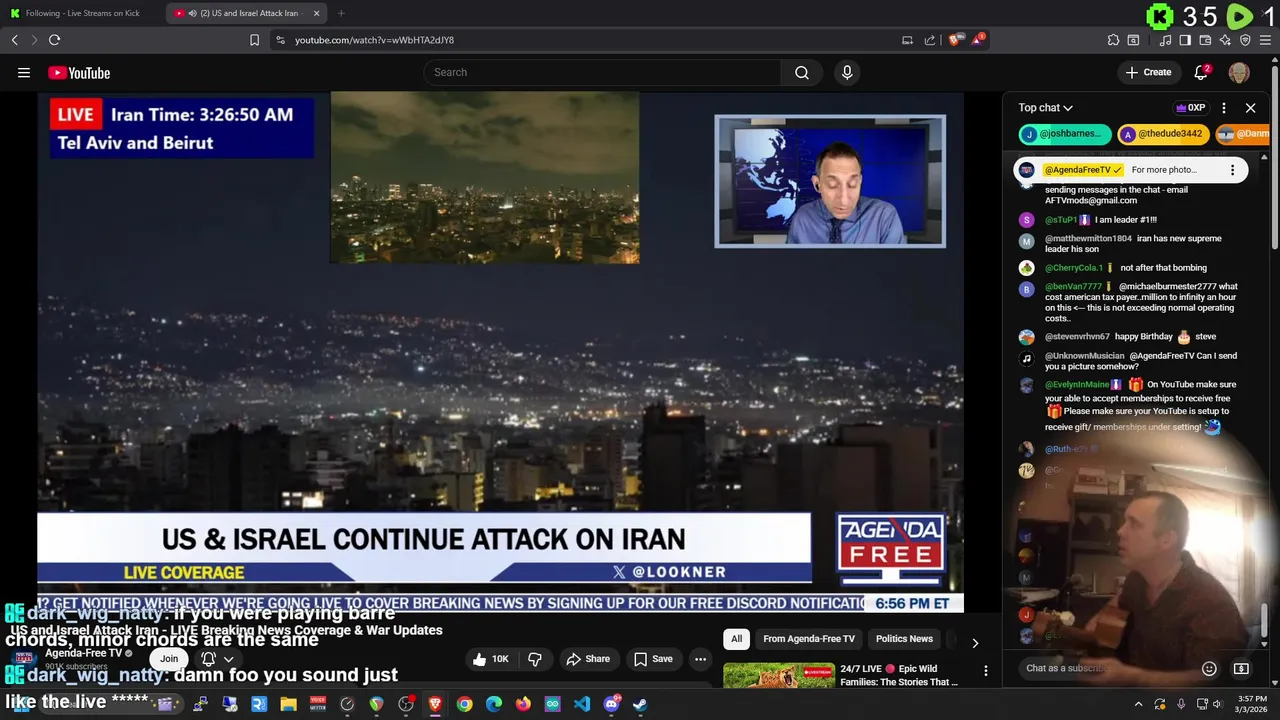Open the chat emoji picker
The width and height of the screenshot is (1280, 720).
point(1209,668)
